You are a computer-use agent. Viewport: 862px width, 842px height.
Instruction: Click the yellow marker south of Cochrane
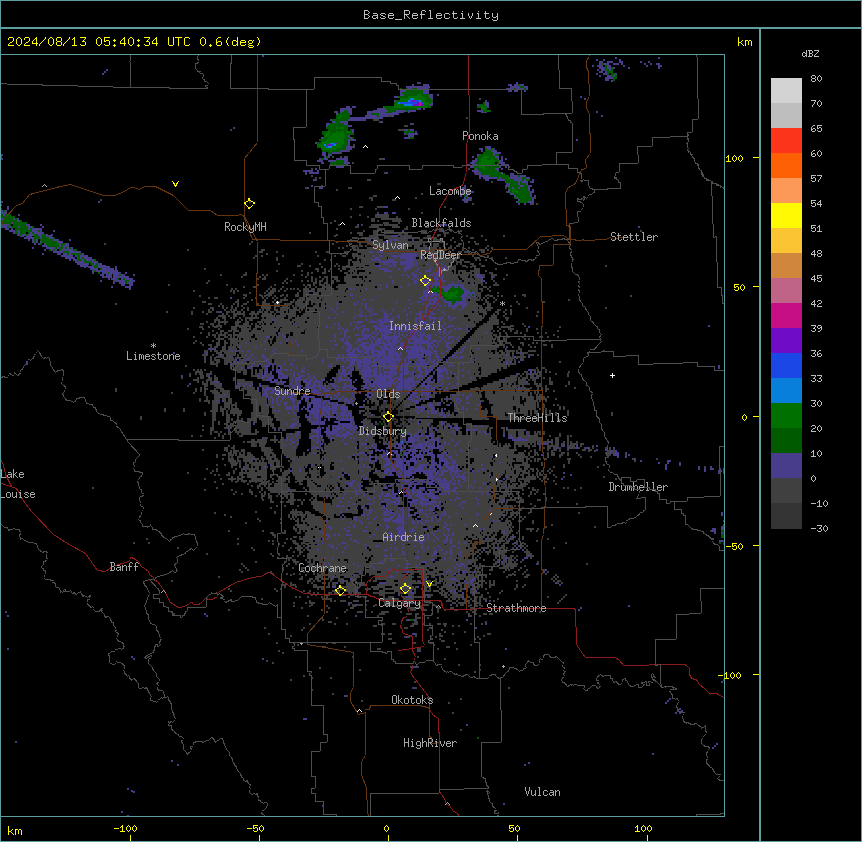(x=340, y=590)
